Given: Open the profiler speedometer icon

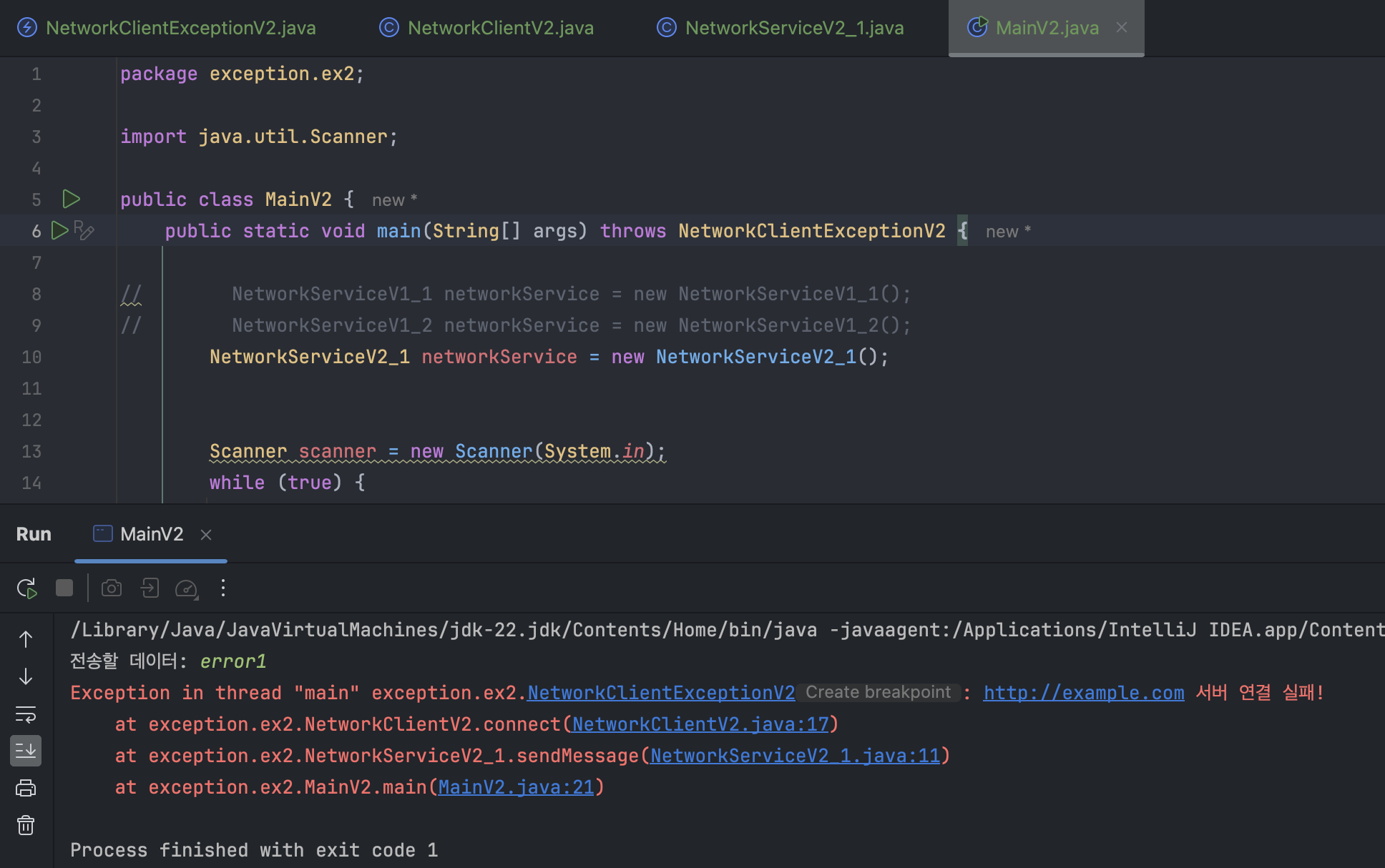Looking at the screenshot, I should (x=187, y=588).
